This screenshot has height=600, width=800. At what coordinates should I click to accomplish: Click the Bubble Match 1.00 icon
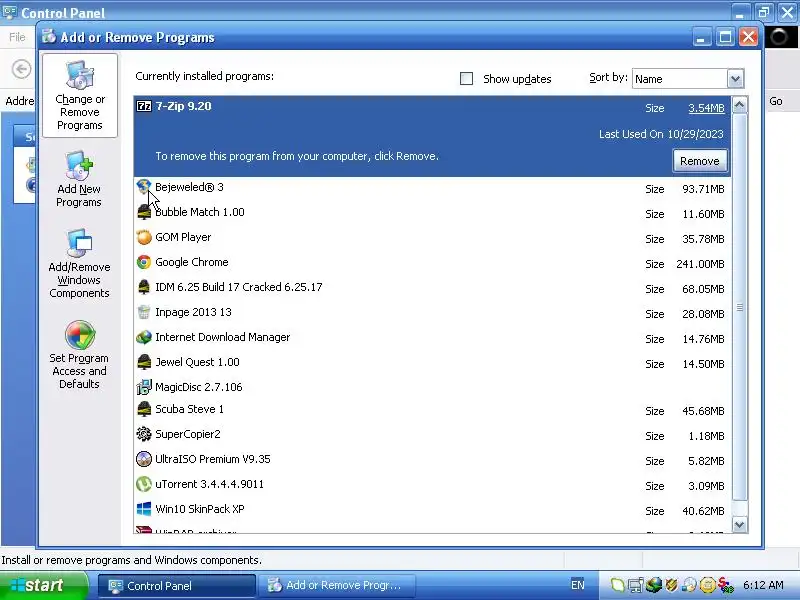(x=144, y=212)
